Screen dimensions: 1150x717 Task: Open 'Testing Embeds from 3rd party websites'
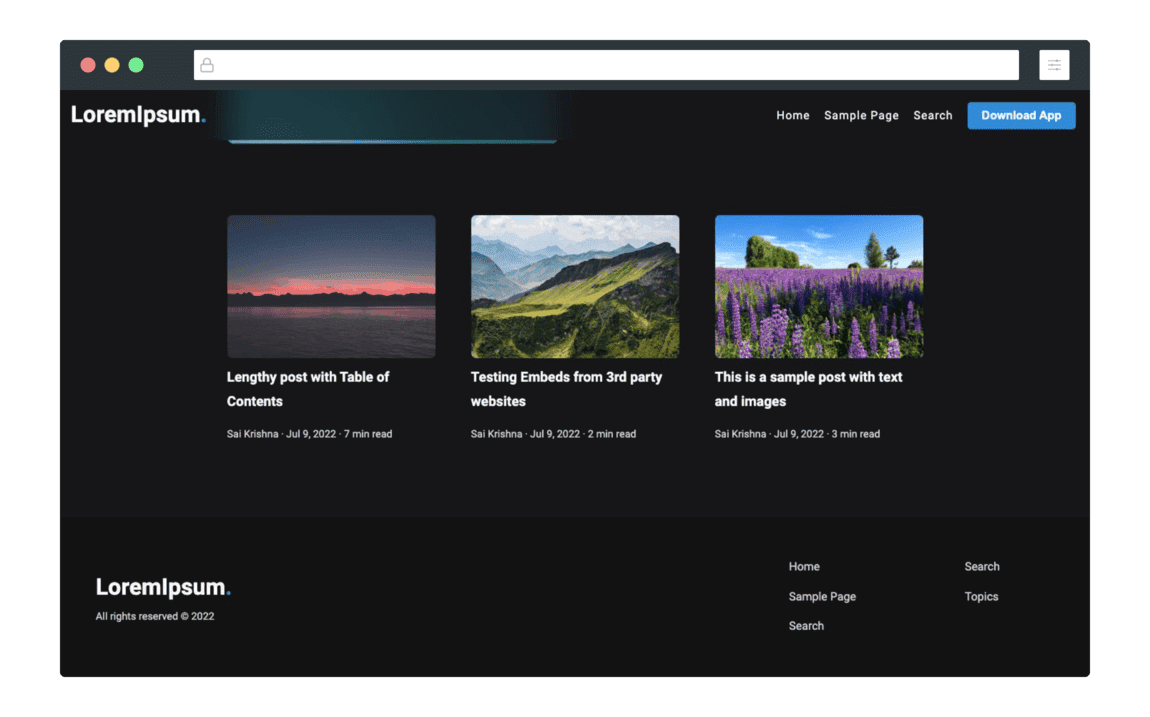click(x=566, y=389)
